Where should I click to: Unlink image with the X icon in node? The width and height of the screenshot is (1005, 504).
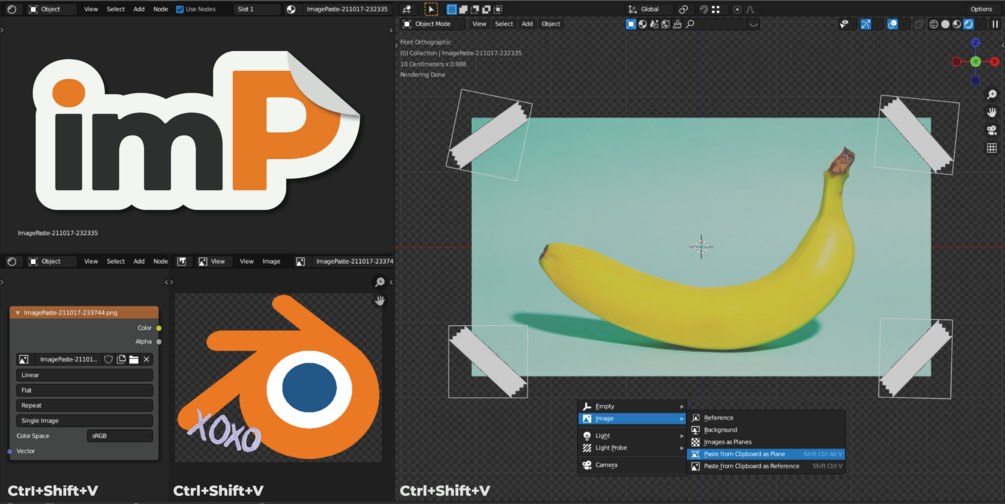point(146,360)
